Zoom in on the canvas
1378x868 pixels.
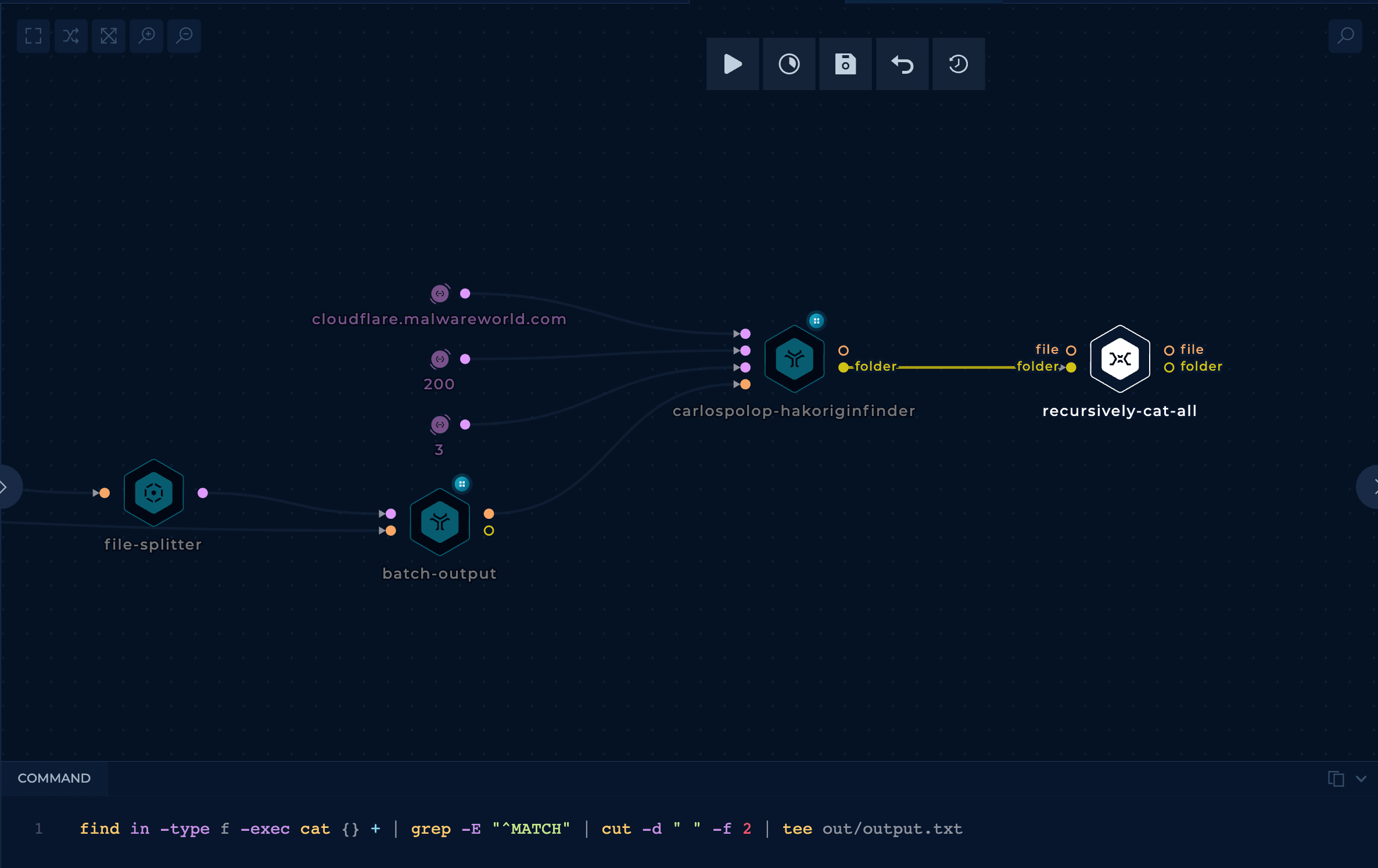(146, 36)
